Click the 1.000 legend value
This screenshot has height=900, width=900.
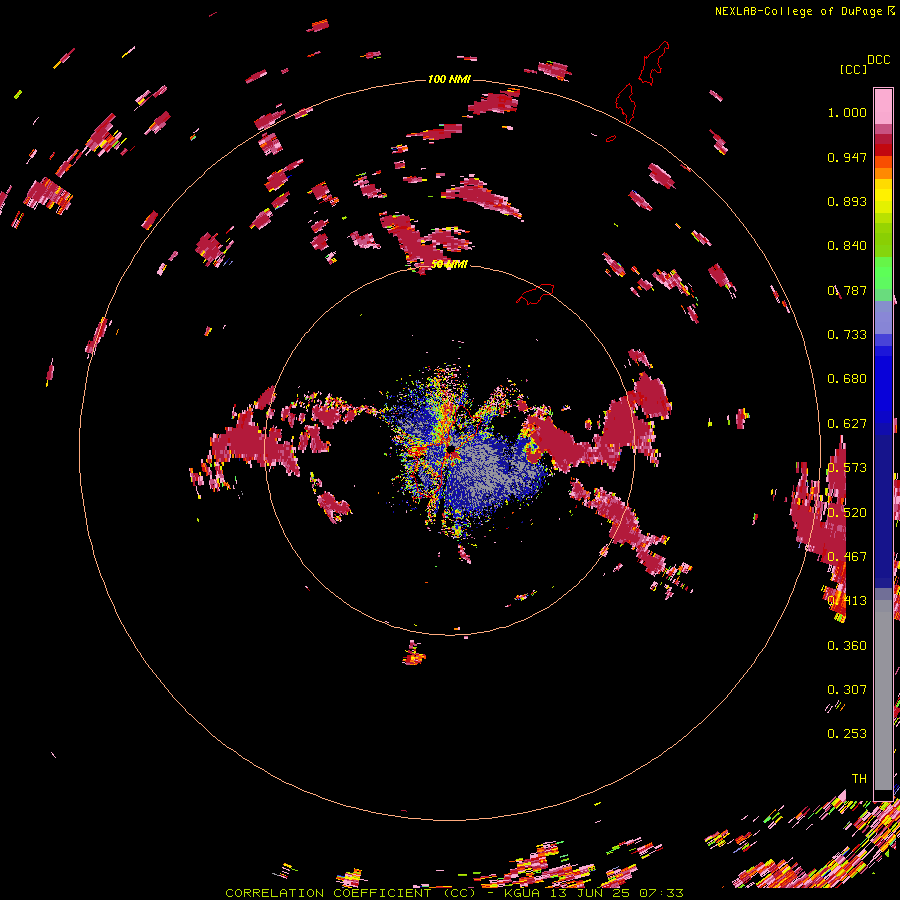(847, 113)
